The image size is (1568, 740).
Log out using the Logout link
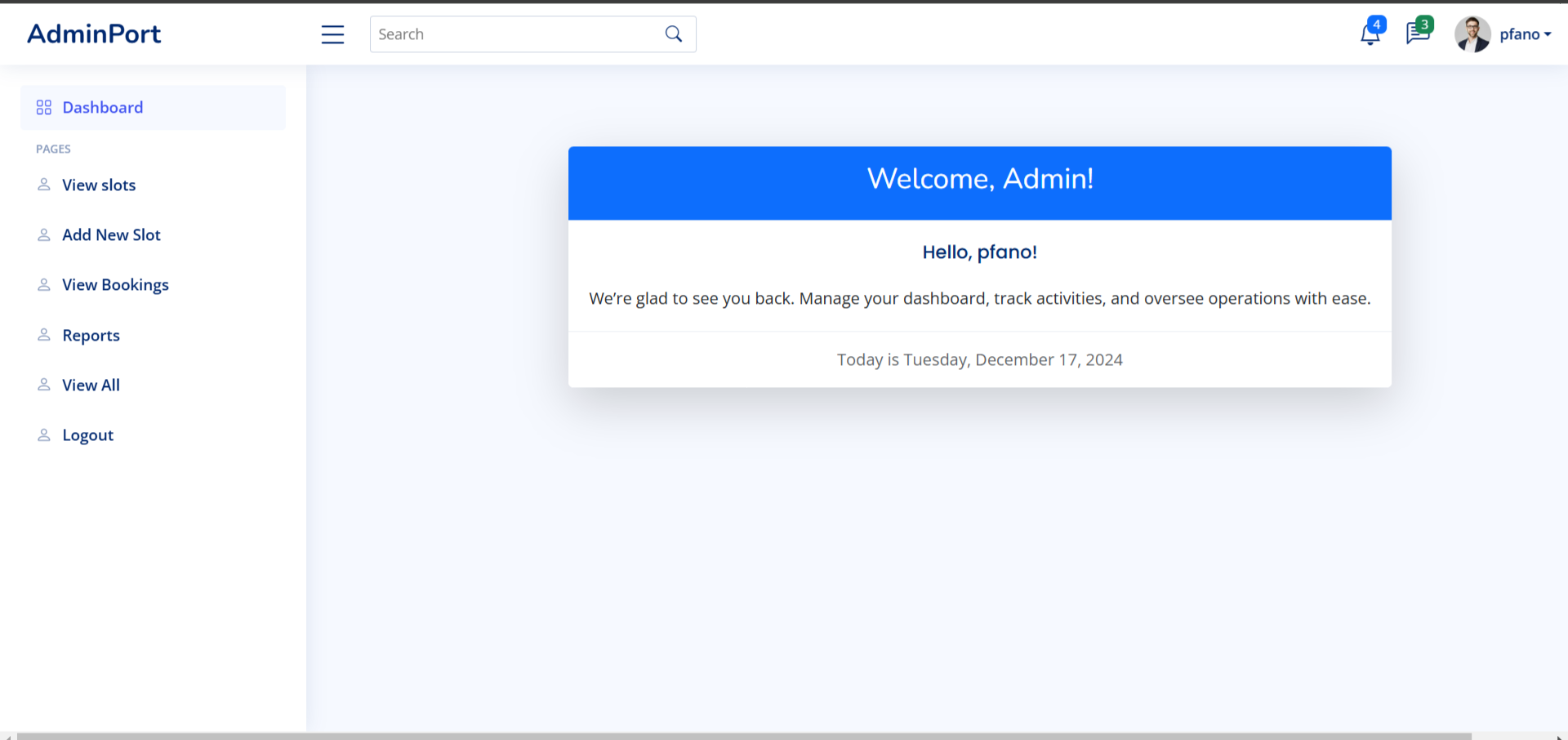[x=87, y=435]
